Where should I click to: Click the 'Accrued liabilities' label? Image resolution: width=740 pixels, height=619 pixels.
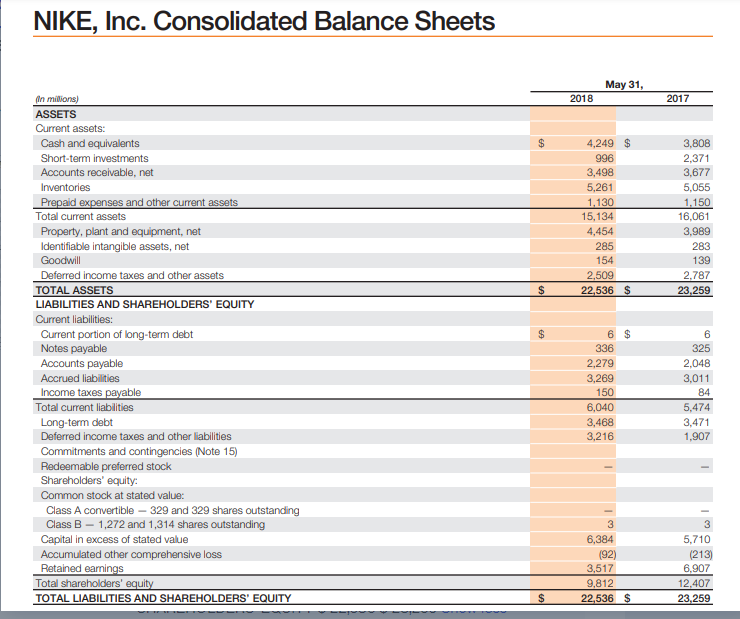click(x=80, y=378)
